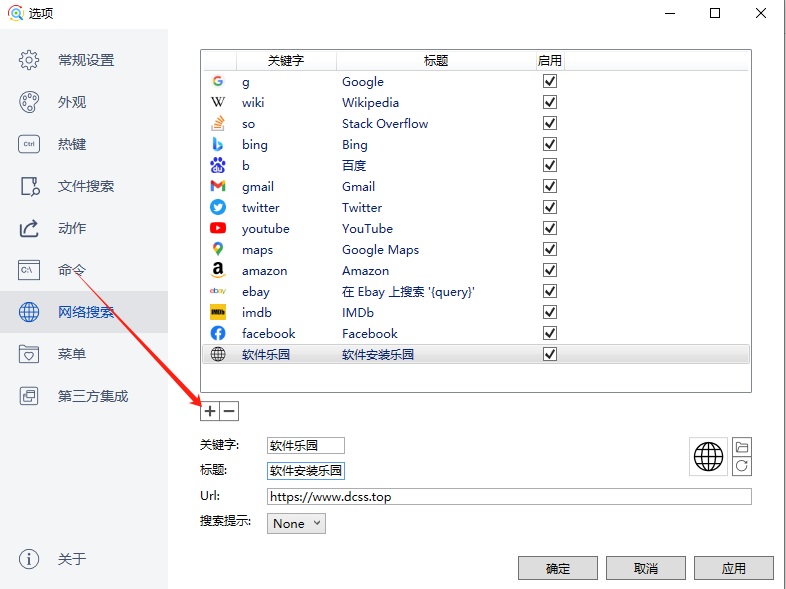
Task: Uncheck the Wikipedia enabled checkbox
Action: click(549, 103)
